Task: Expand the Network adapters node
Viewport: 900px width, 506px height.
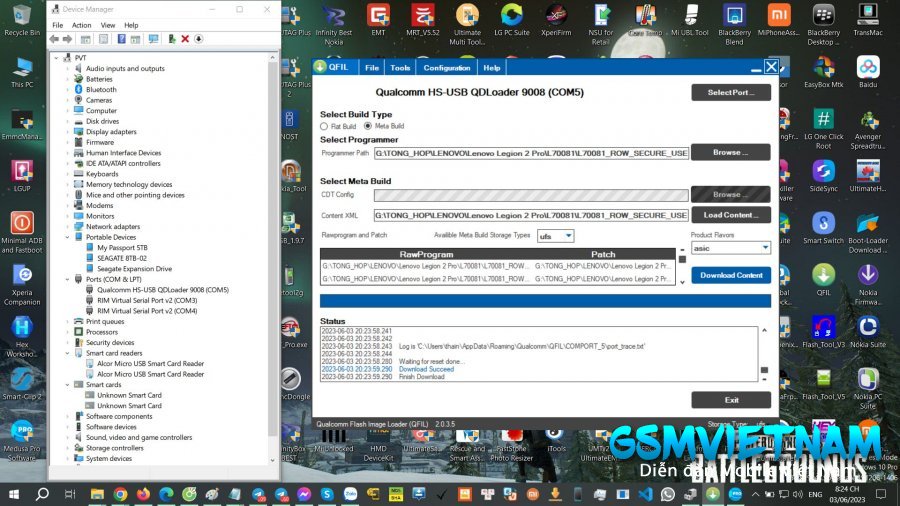Action: pyautogui.click(x=68, y=227)
